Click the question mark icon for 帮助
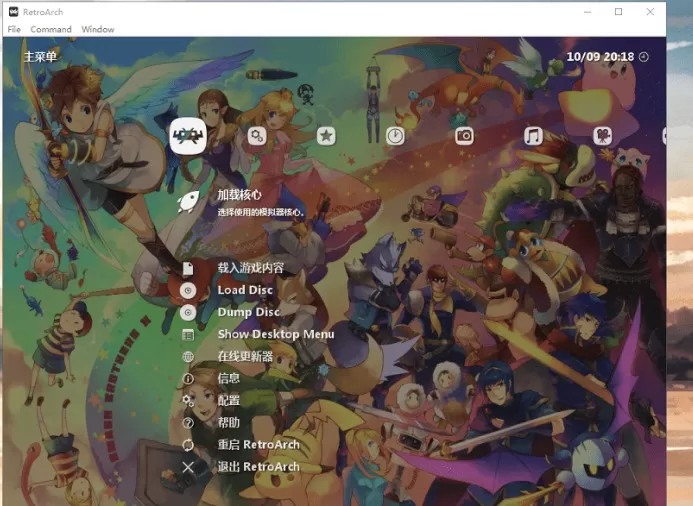This screenshot has width=693, height=506. 188,422
